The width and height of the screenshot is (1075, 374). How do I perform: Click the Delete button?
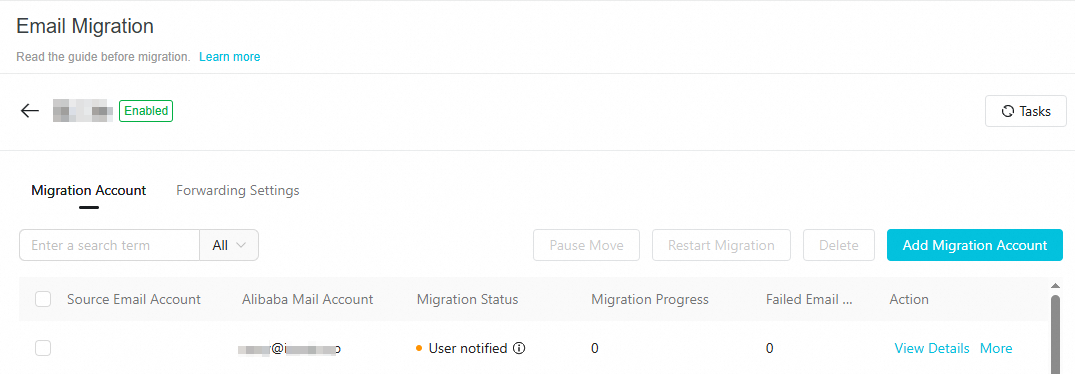pyautogui.click(x=839, y=245)
